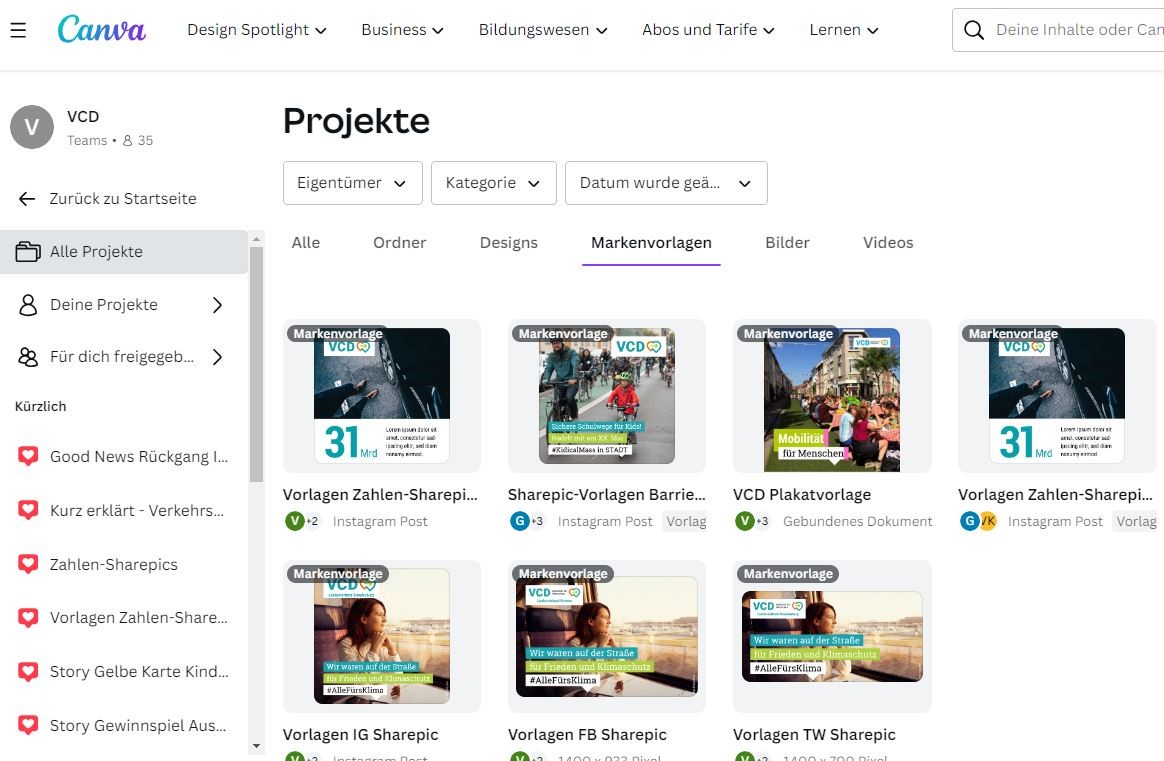Click the back arrow to Startseite
The height and width of the screenshot is (761, 1164).
tap(27, 199)
